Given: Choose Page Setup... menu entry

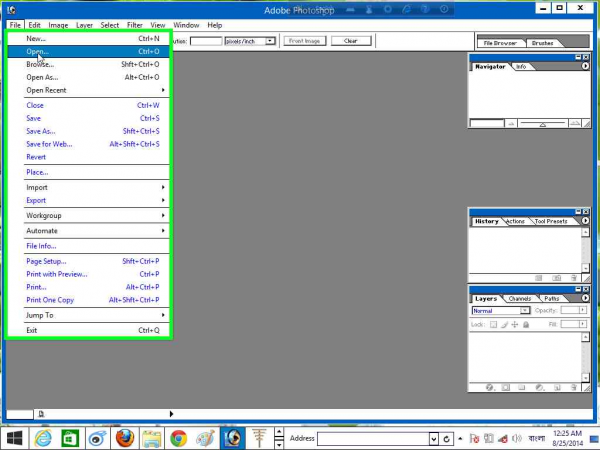Looking at the screenshot, I should coord(88,261).
